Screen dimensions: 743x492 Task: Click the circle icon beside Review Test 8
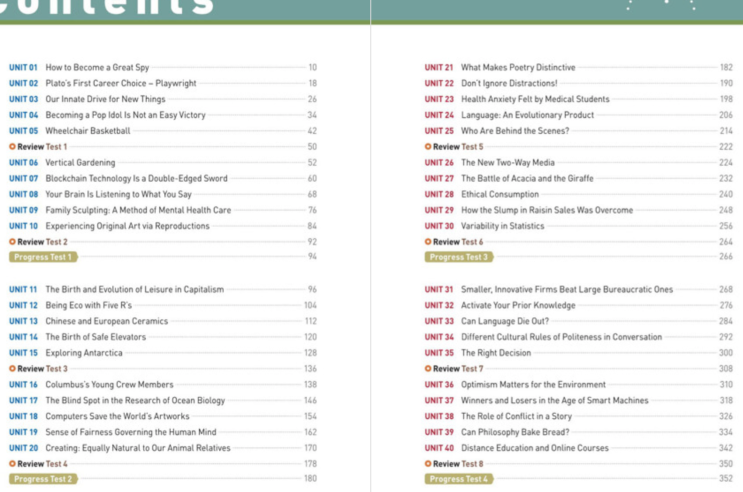(x=428, y=464)
